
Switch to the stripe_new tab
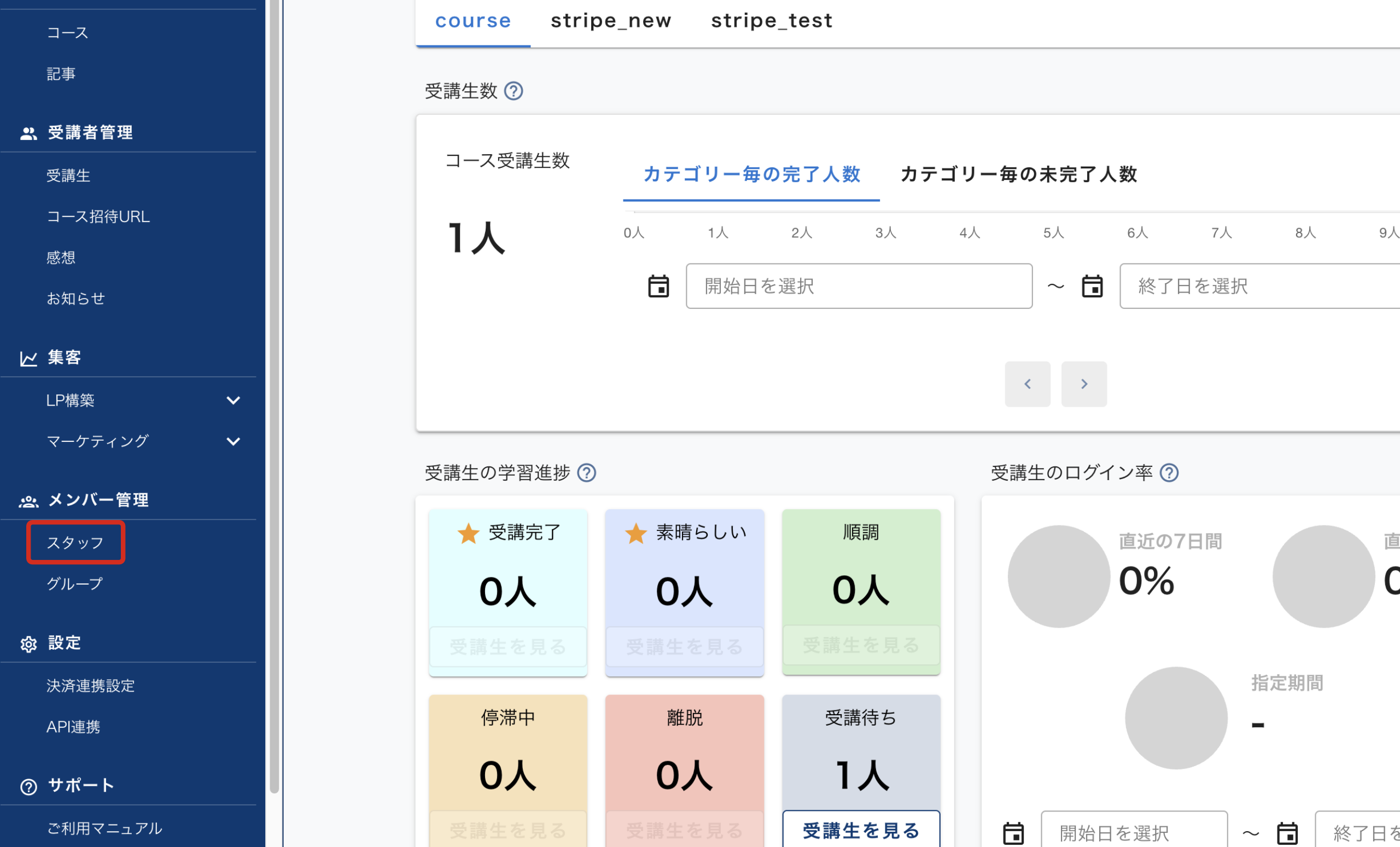click(611, 21)
